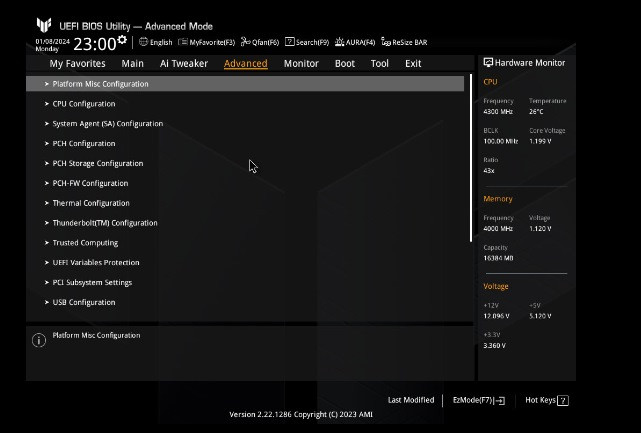
Task: Expand Thunderbolt(TM) Configuration arrow
Action: pyautogui.click(x=47, y=223)
